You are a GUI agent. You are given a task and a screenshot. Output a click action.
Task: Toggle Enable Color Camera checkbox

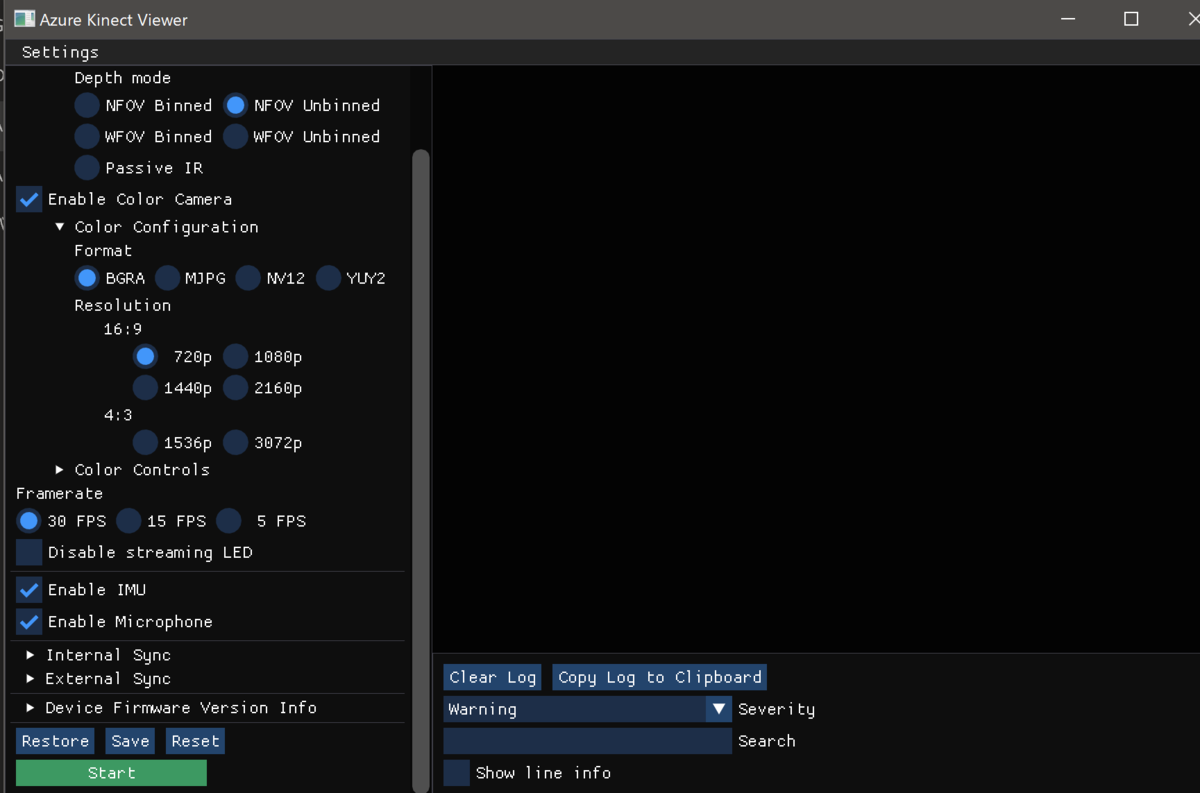[x=29, y=199]
